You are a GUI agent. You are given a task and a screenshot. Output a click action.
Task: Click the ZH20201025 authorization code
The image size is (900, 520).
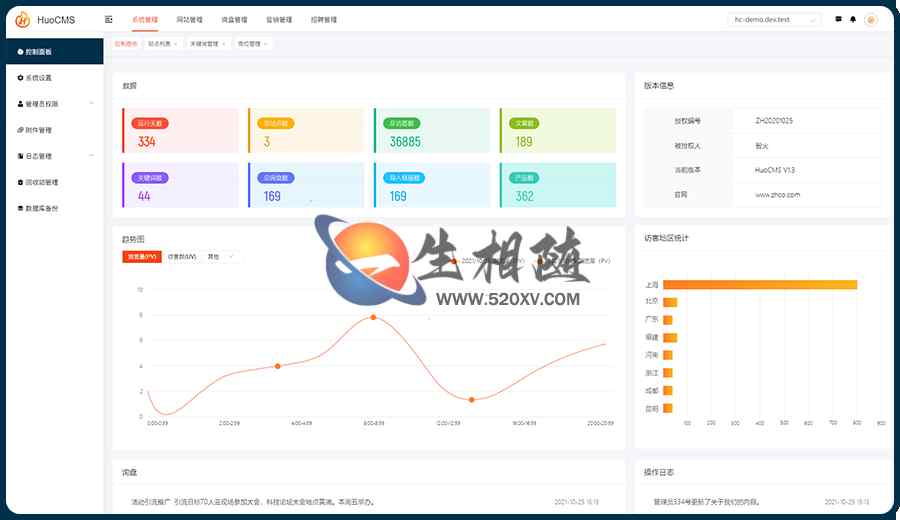point(774,121)
